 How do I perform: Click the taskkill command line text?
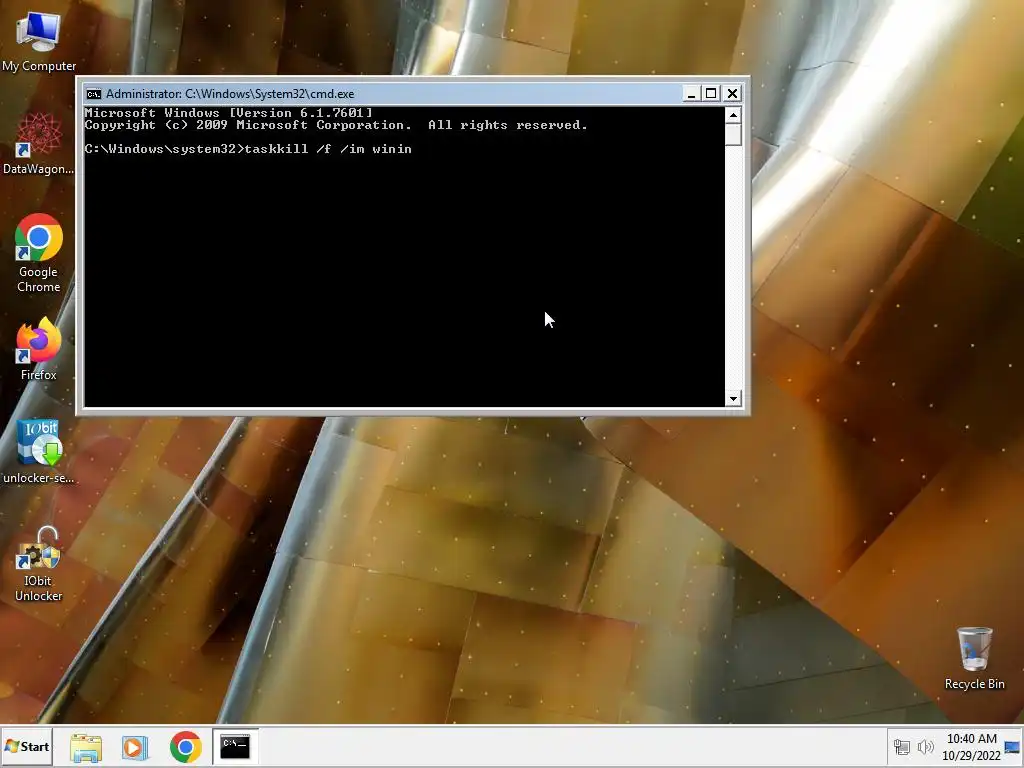click(248, 149)
